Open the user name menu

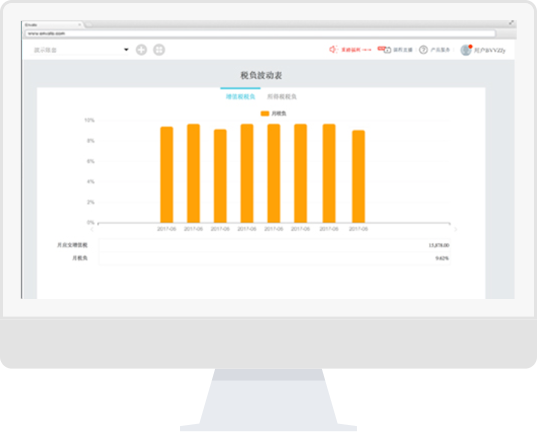pyautogui.click(x=489, y=50)
